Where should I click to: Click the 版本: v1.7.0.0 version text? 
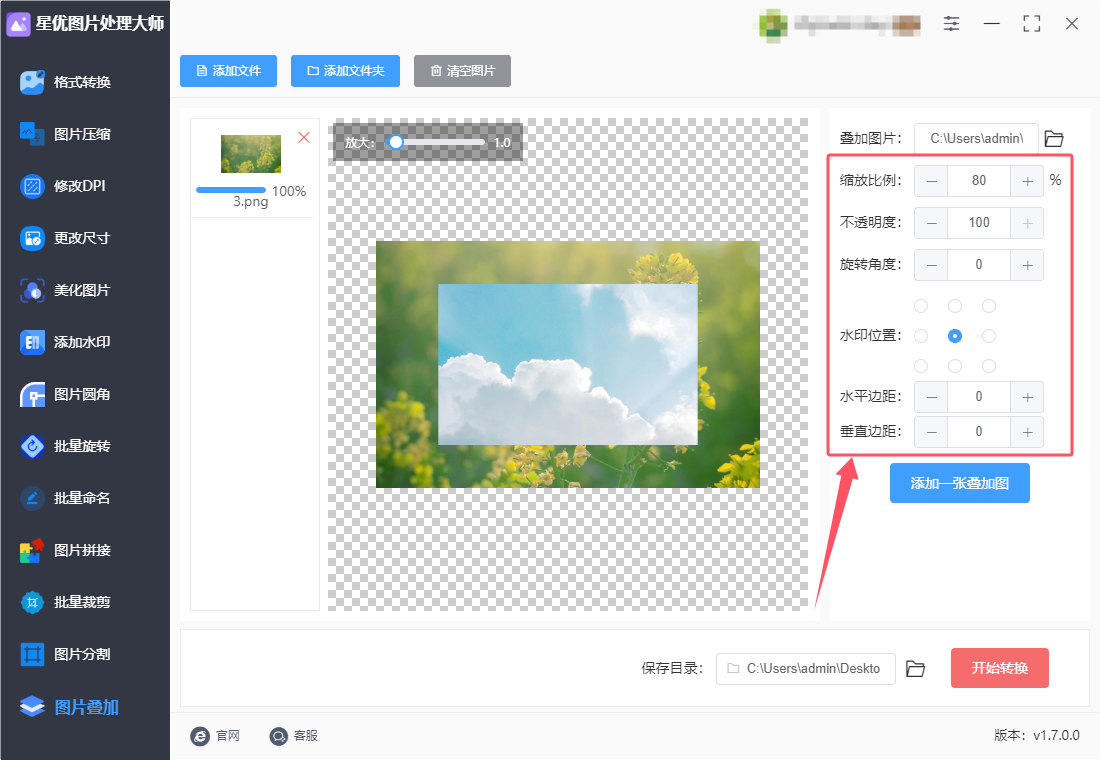coord(1037,735)
